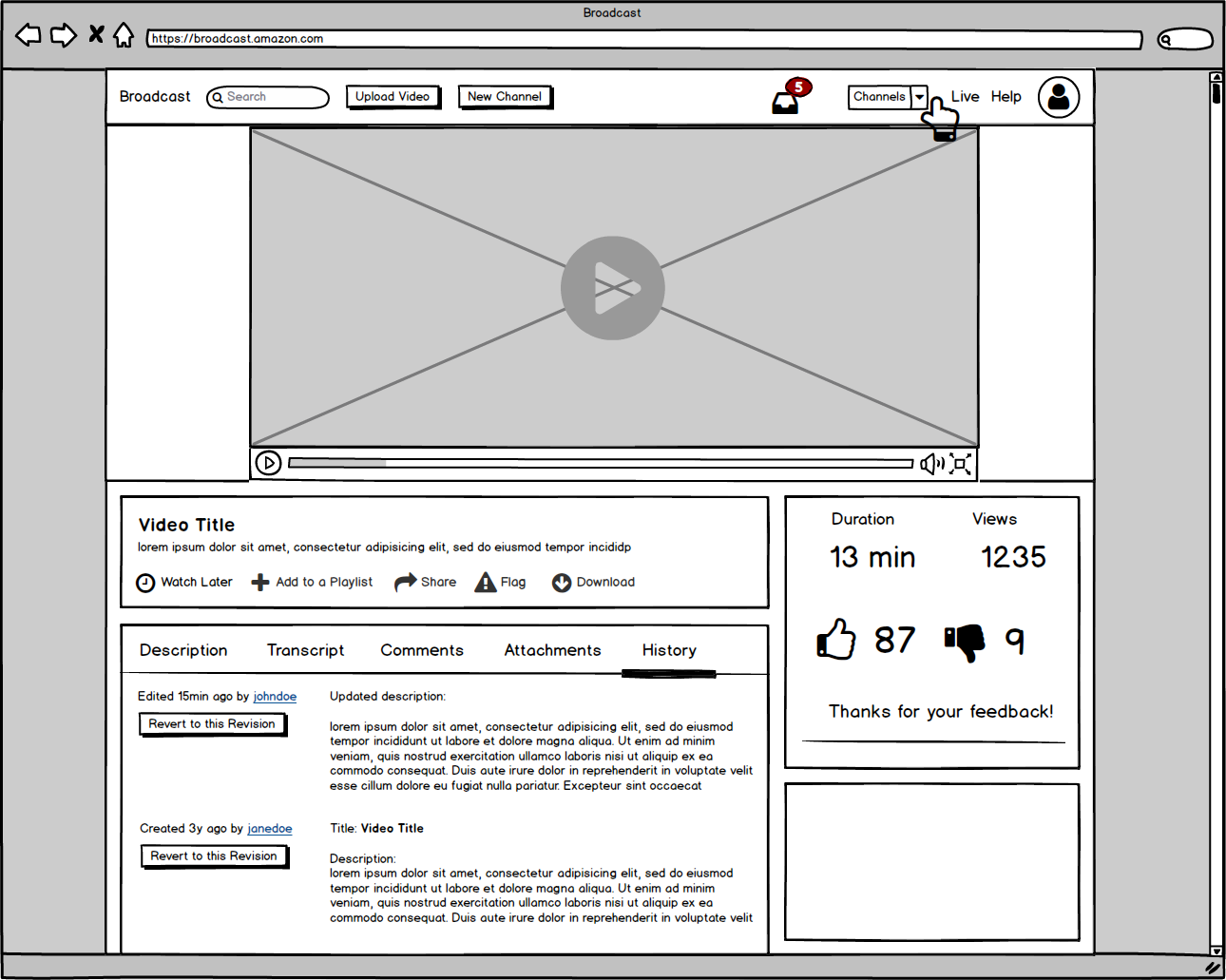This screenshot has width=1226, height=980.
Task: Open the janedoe user link
Action: point(270,829)
